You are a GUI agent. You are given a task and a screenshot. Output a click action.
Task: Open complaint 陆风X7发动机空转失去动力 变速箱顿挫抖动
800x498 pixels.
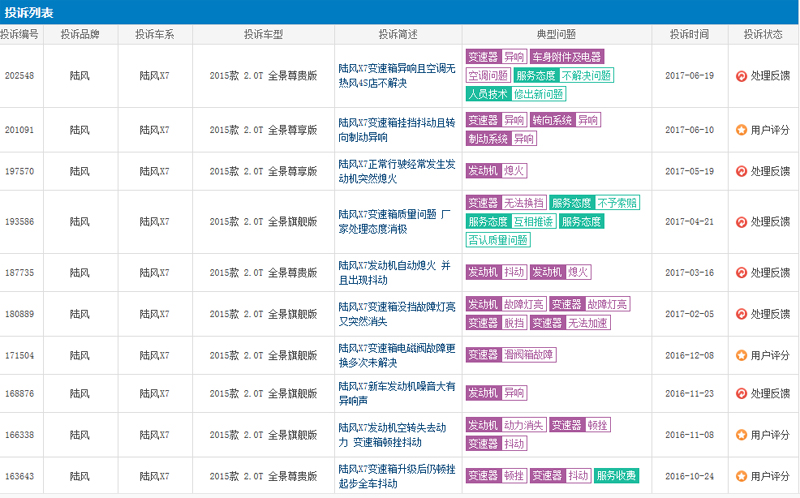[x=392, y=435]
